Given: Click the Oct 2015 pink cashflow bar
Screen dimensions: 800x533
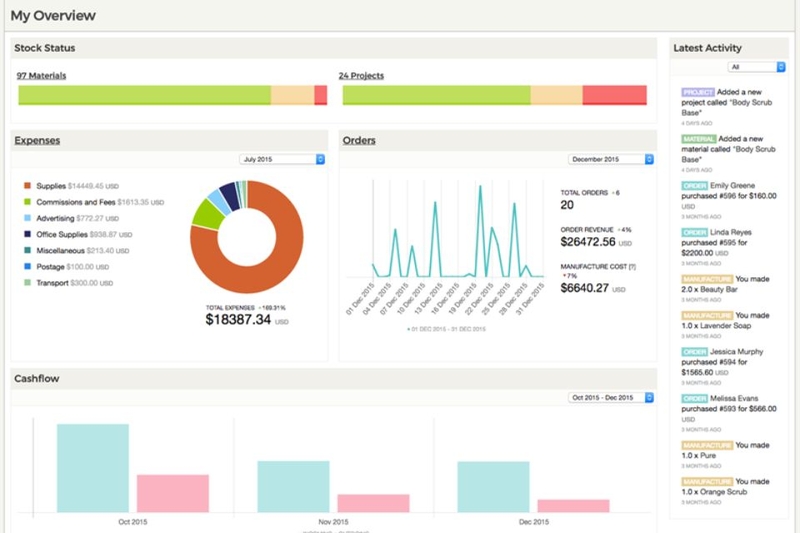Looking at the screenshot, I should click(x=173, y=494).
